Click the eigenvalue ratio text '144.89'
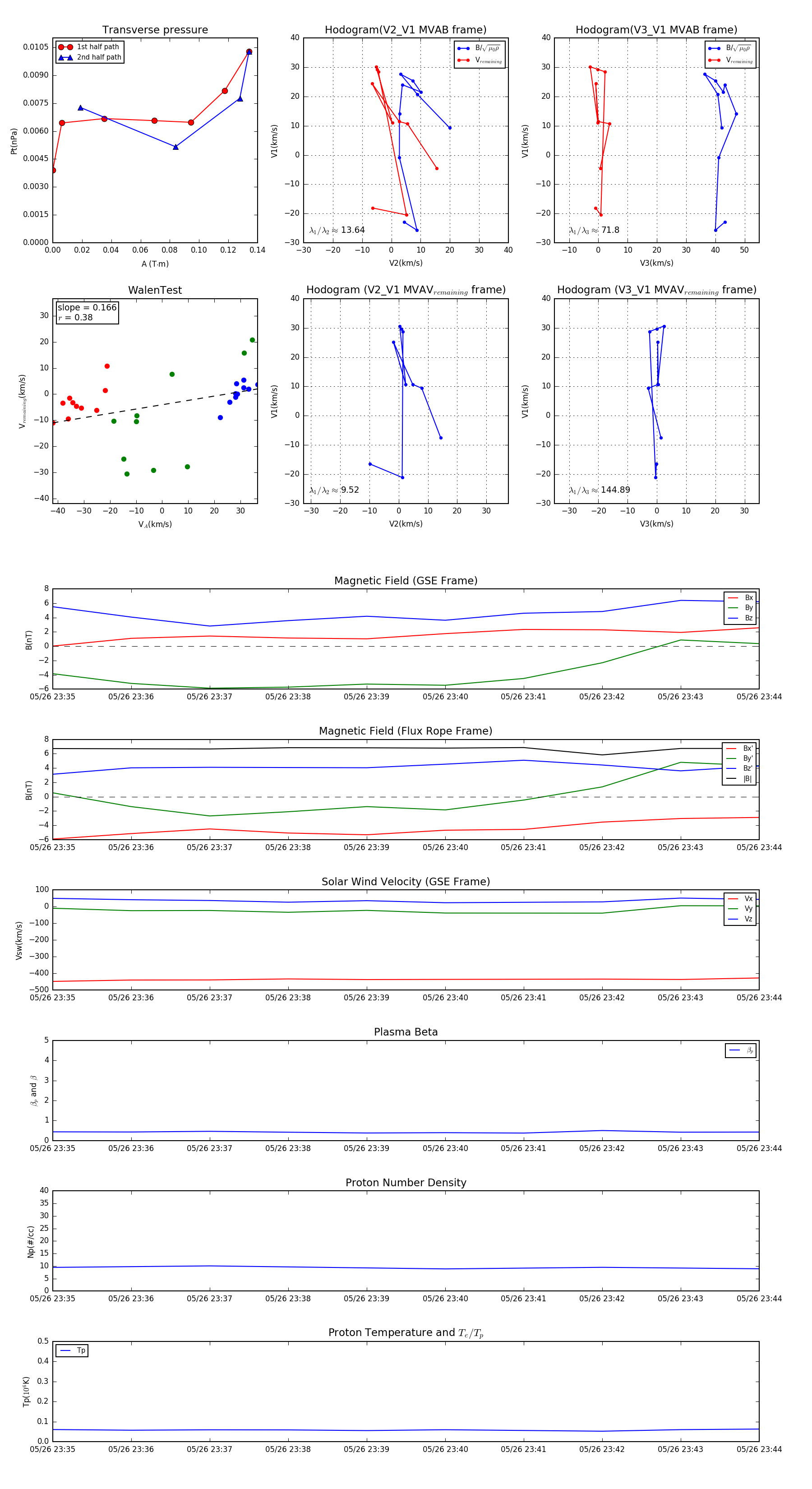Image resolution: width=812 pixels, height=1489 pixels. (x=615, y=490)
